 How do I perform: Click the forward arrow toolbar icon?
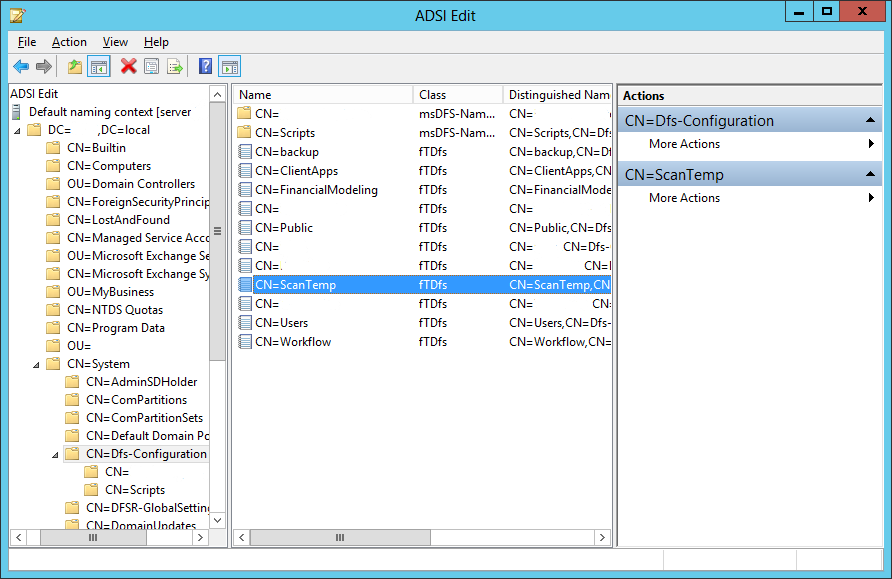(44, 67)
